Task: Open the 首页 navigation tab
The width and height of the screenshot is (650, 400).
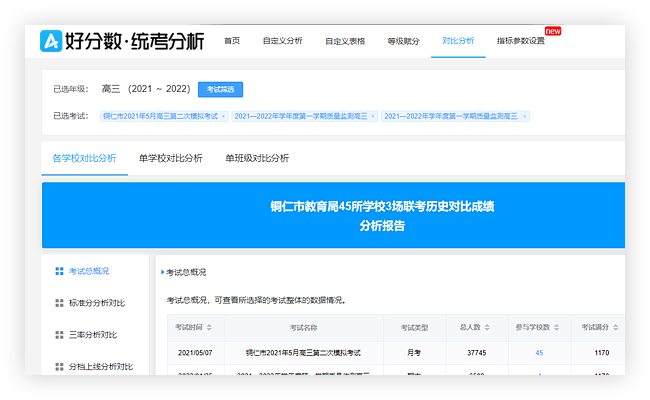Action: (232, 41)
